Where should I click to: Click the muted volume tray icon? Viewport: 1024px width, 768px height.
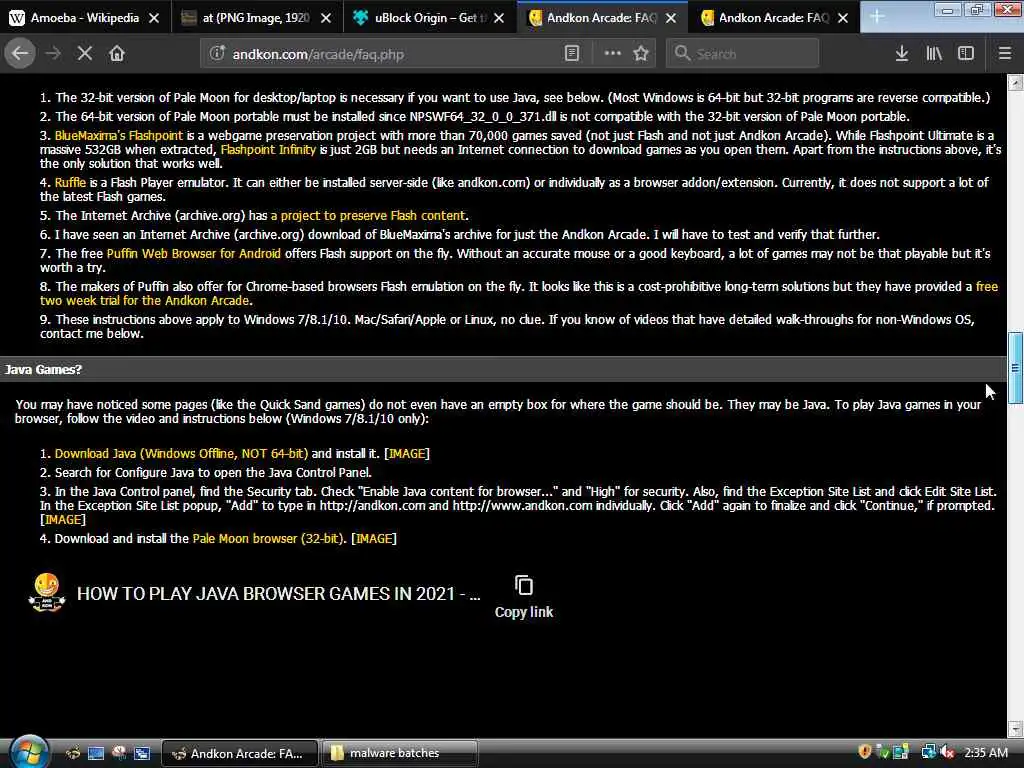(x=948, y=752)
